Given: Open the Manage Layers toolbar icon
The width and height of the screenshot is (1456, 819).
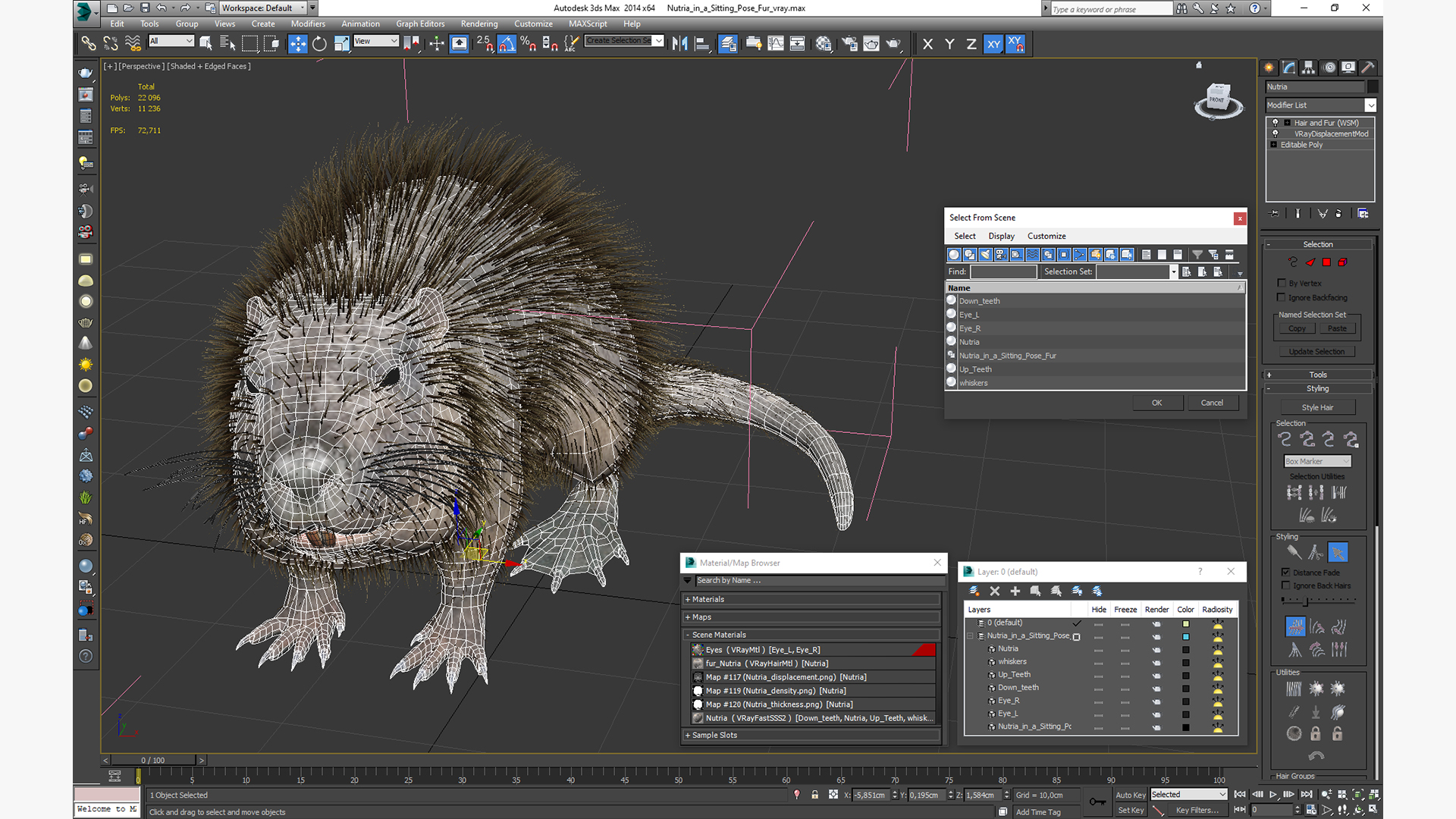Looking at the screenshot, I should (x=728, y=43).
